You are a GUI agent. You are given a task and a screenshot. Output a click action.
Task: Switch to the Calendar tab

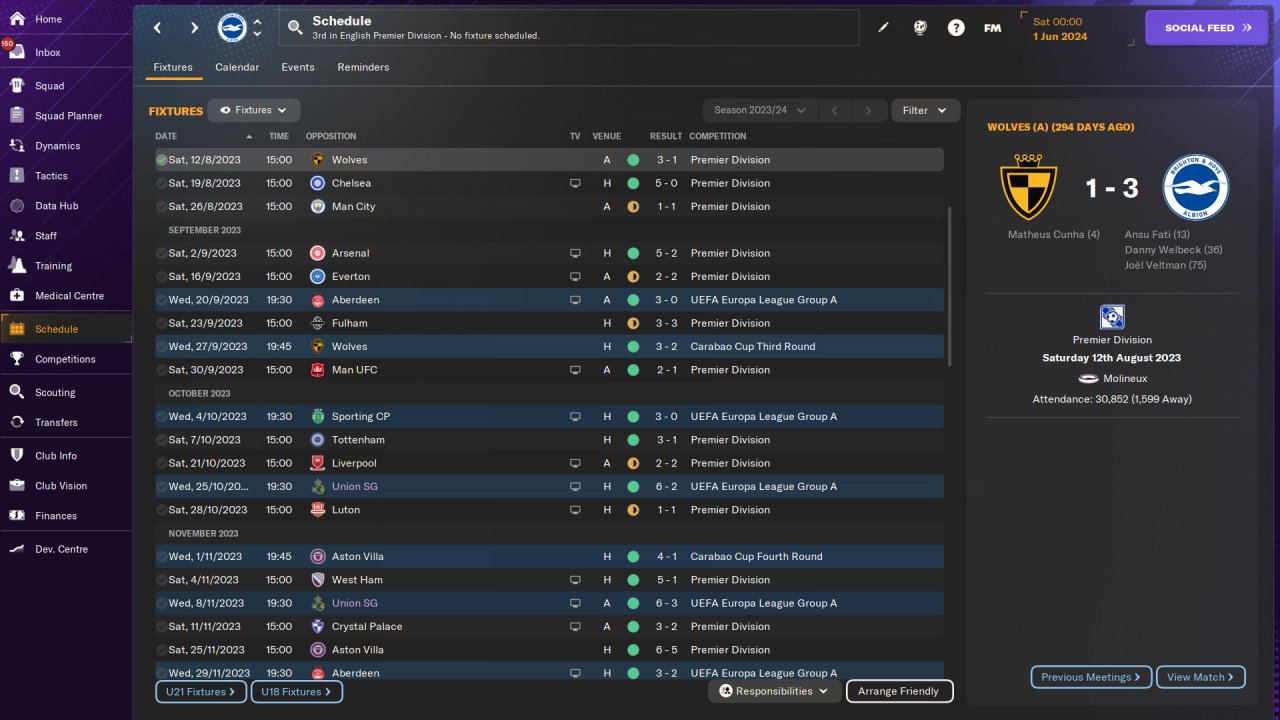pos(237,67)
